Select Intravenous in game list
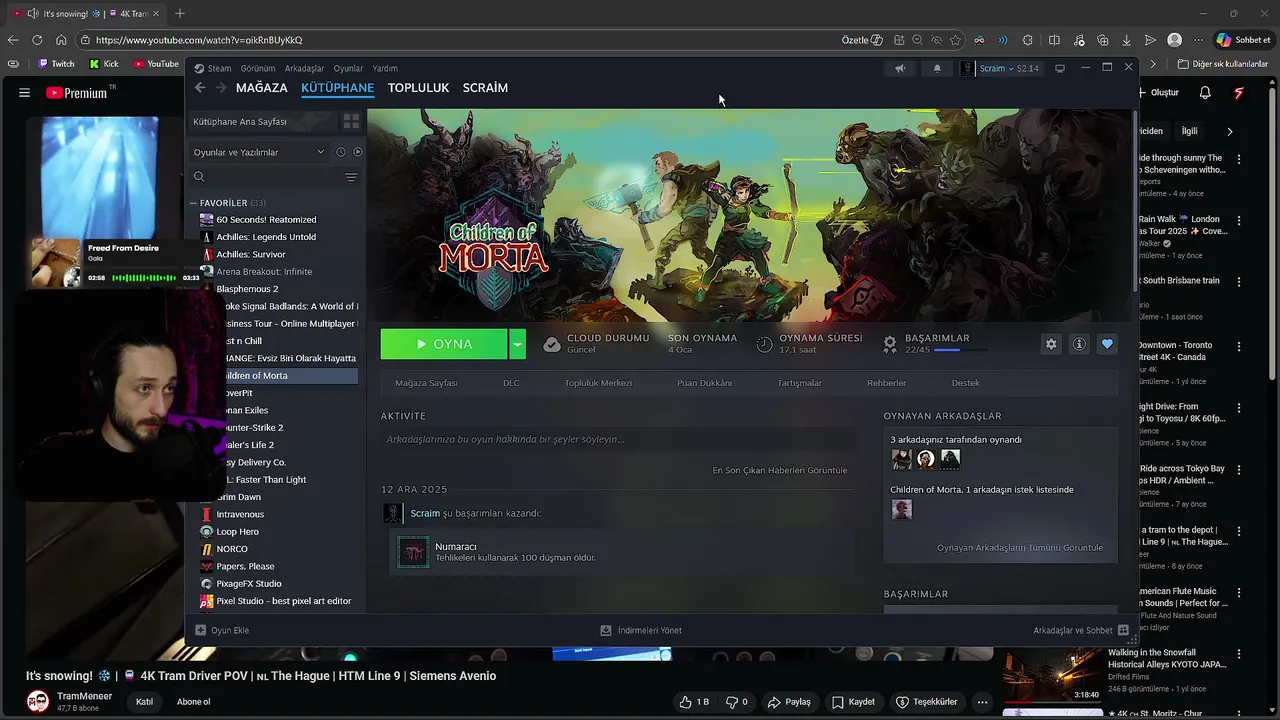Image resolution: width=1280 pixels, height=720 pixels. coord(240,514)
